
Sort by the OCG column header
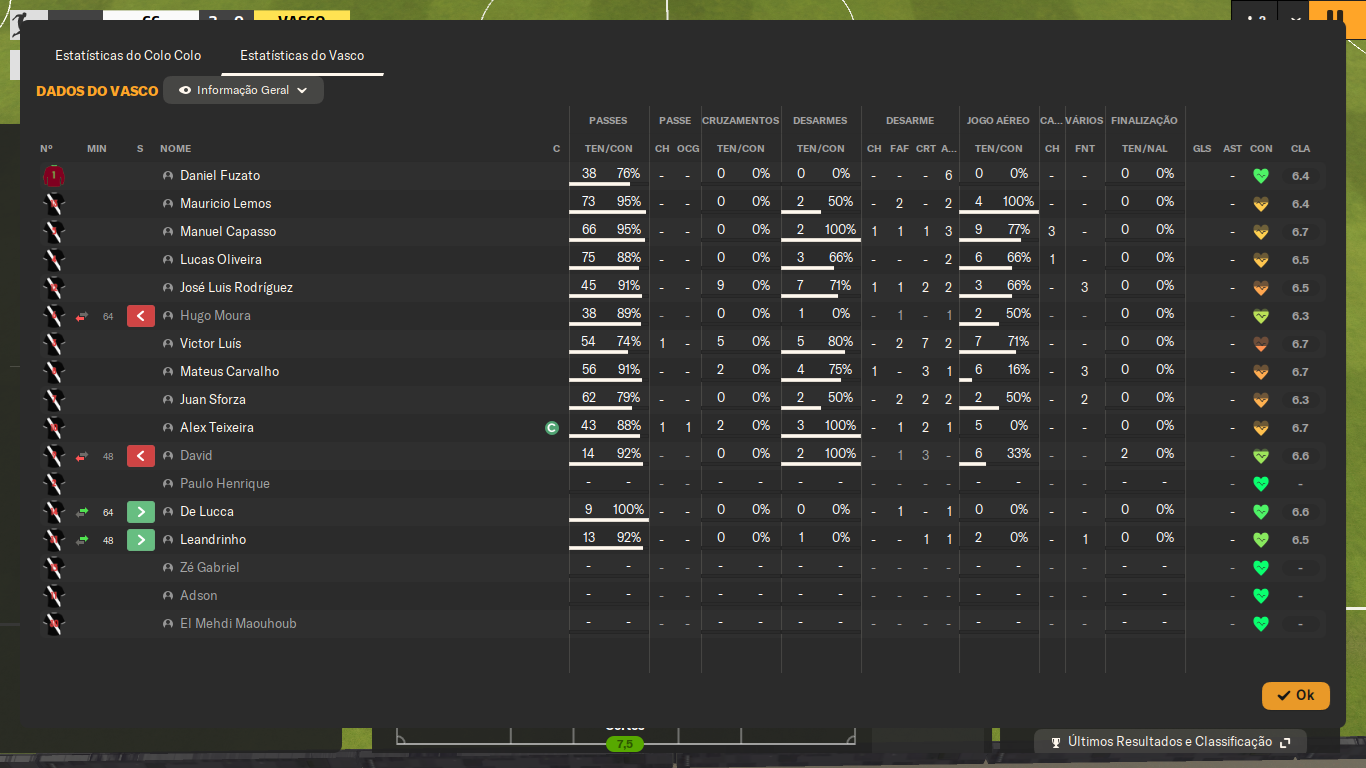pyautogui.click(x=688, y=149)
